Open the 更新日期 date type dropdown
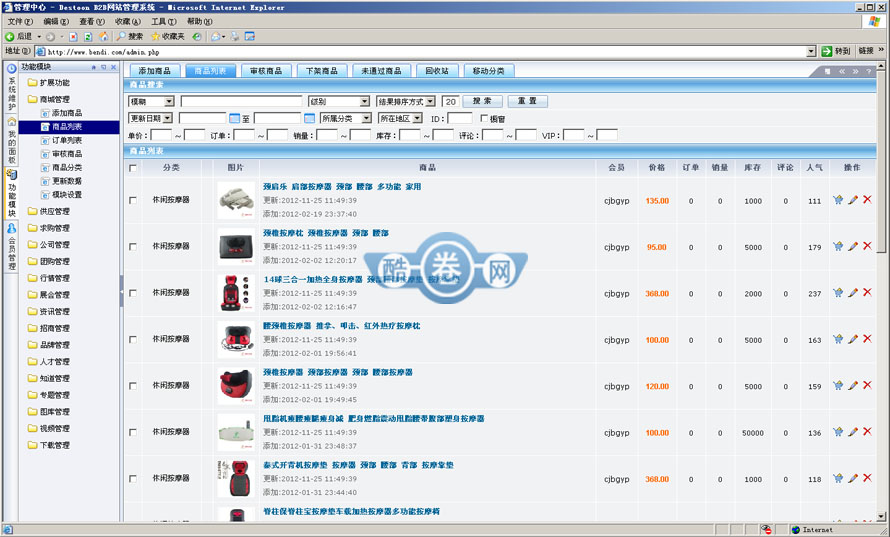 tap(150, 119)
